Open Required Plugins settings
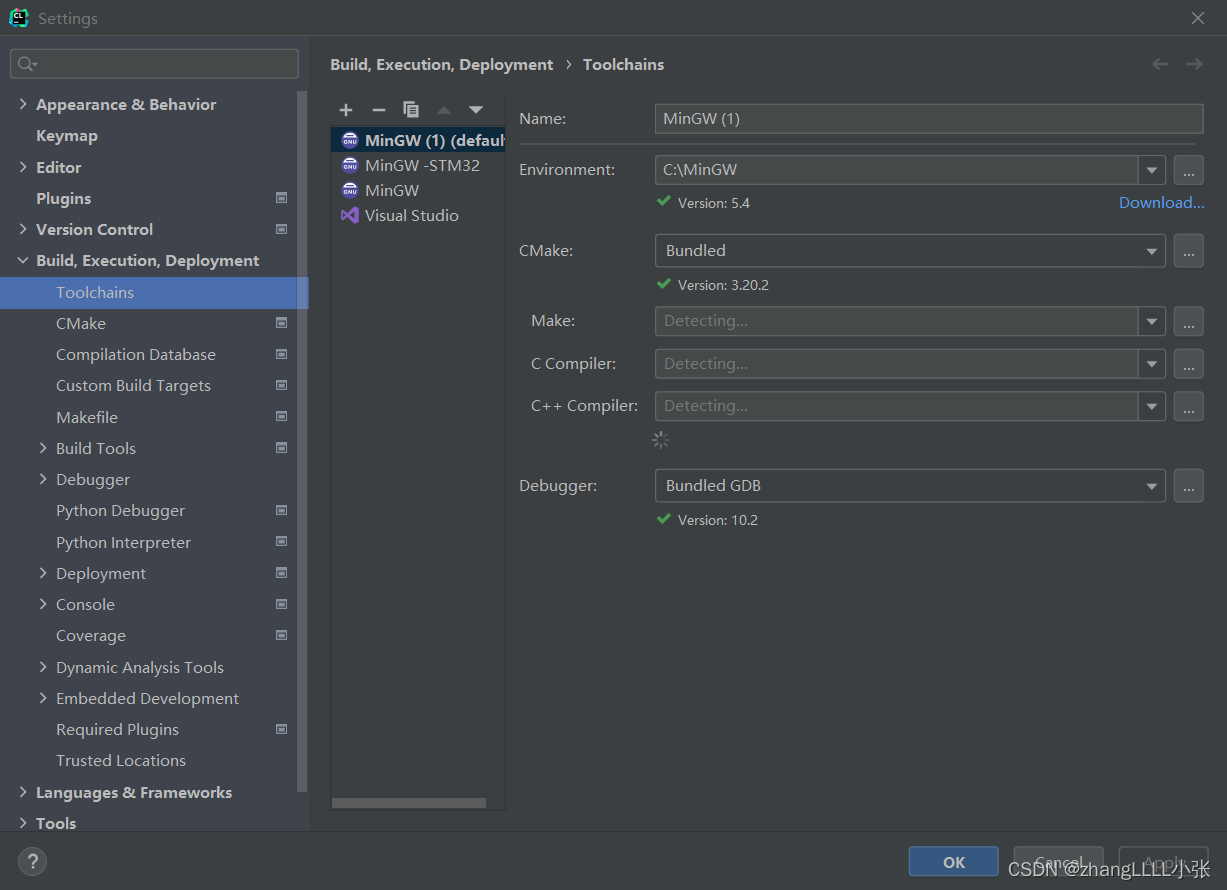 [x=117, y=729]
